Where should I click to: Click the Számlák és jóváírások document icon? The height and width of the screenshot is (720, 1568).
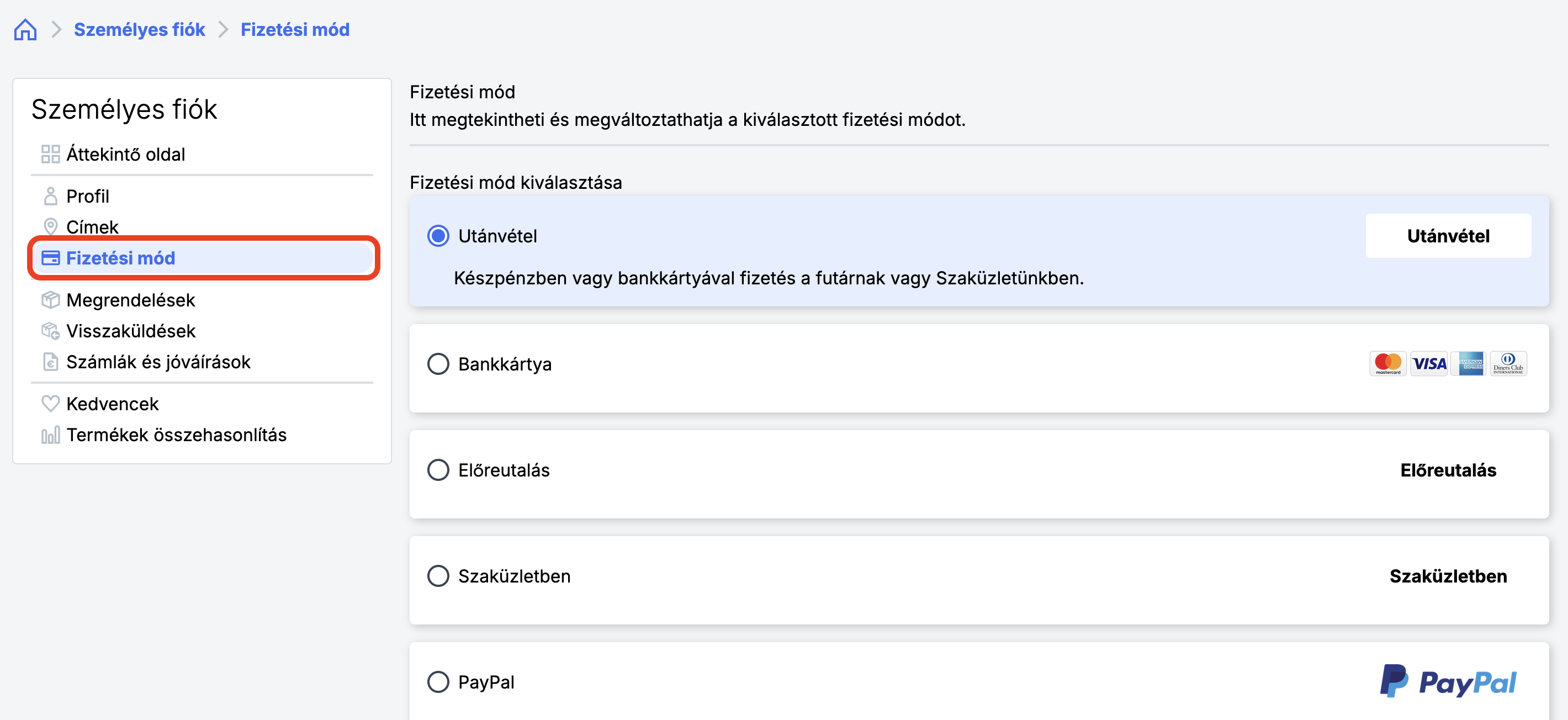pos(51,362)
